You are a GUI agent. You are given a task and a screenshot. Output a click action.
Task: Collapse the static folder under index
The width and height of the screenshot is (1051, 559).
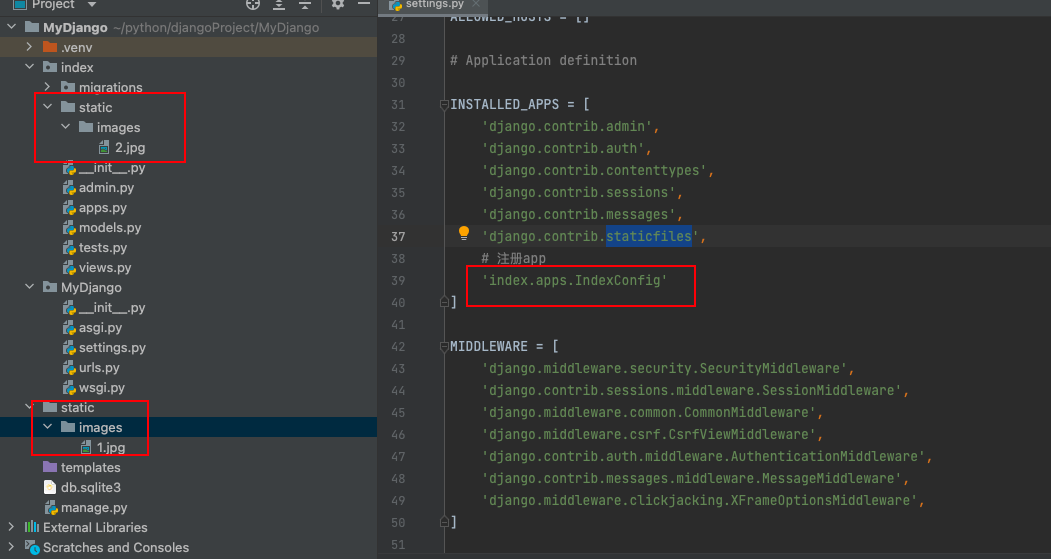[48, 107]
